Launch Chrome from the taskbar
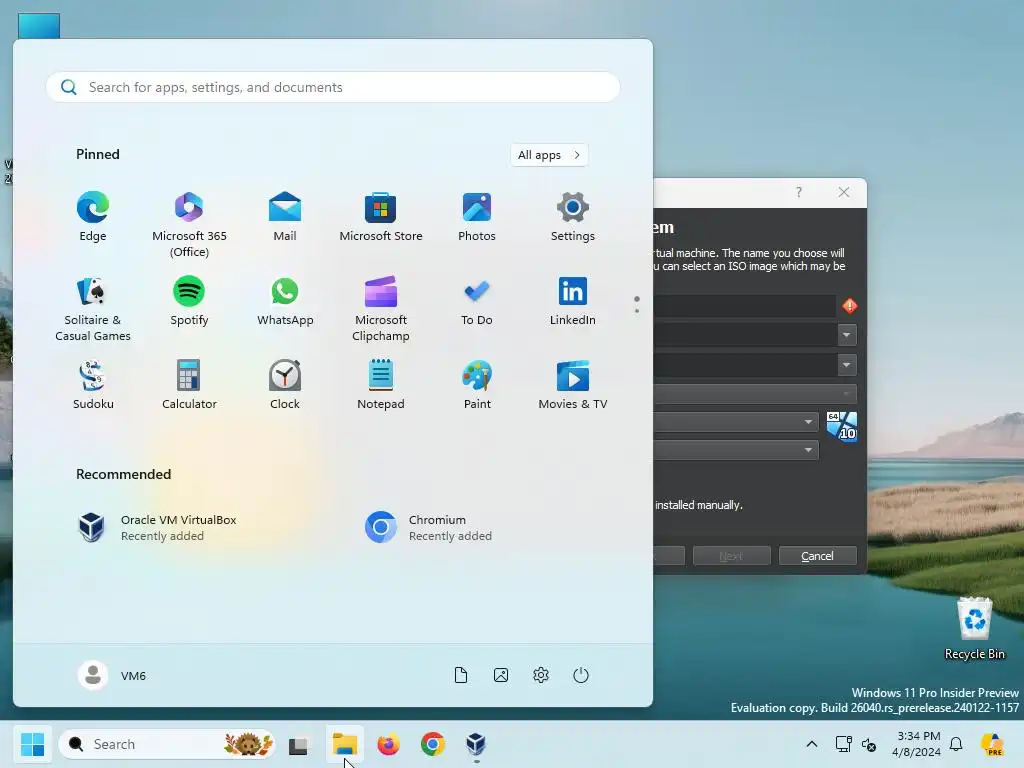The height and width of the screenshot is (768, 1024). (x=432, y=744)
